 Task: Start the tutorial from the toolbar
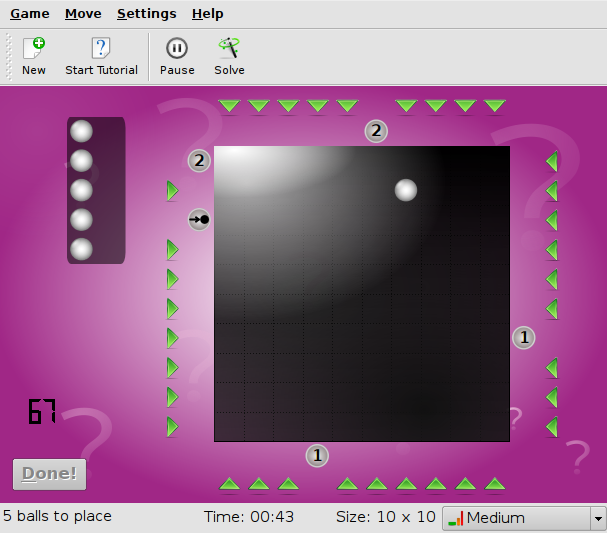101,56
